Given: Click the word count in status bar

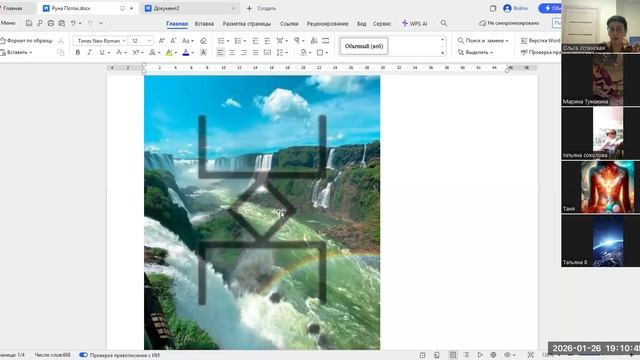Looking at the screenshot, I should (x=52, y=355).
